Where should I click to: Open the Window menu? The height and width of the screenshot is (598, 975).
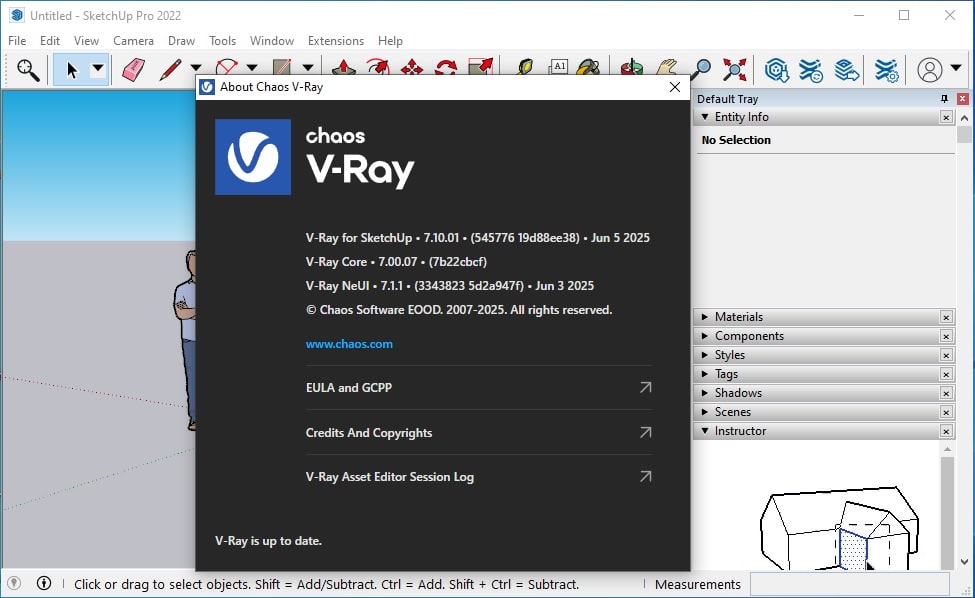(x=272, y=40)
